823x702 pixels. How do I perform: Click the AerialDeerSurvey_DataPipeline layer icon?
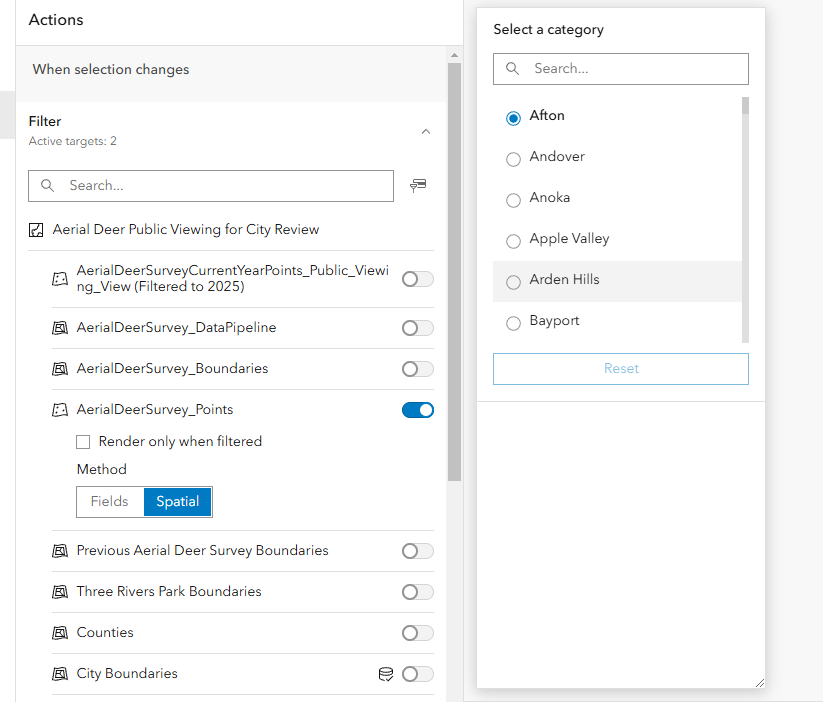pos(60,328)
